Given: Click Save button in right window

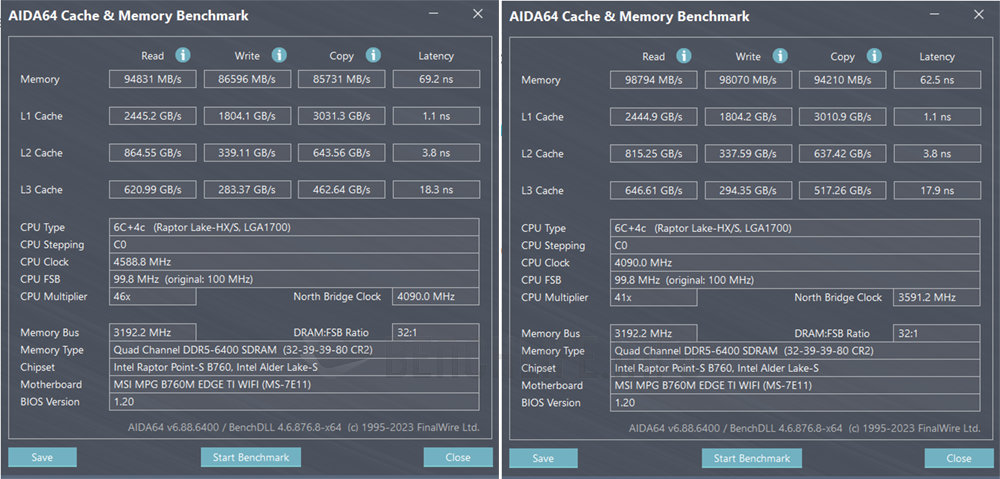Looking at the screenshot, I should (543, 458).
